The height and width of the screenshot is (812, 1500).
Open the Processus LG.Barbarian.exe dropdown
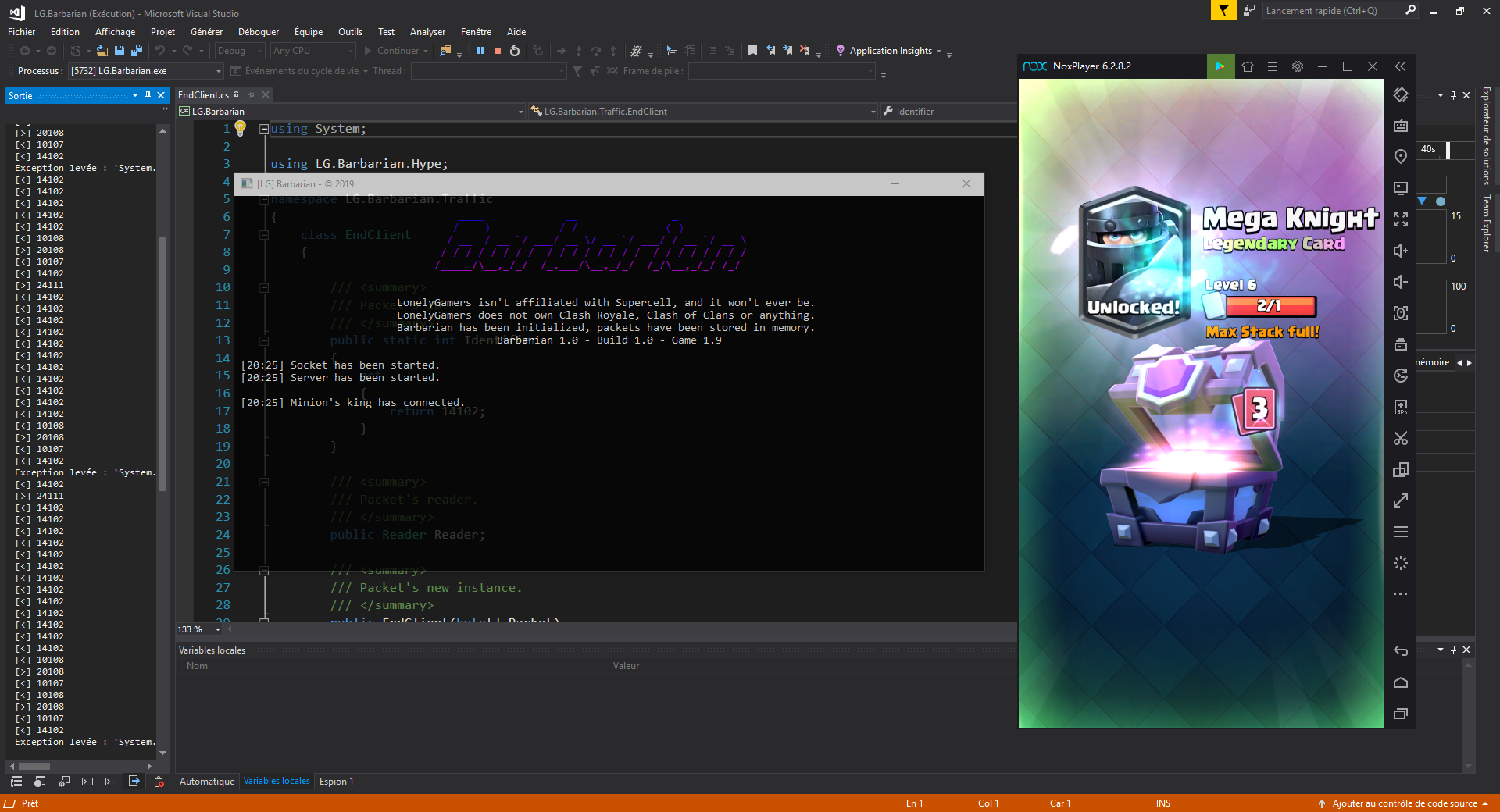tap(146, 71)
